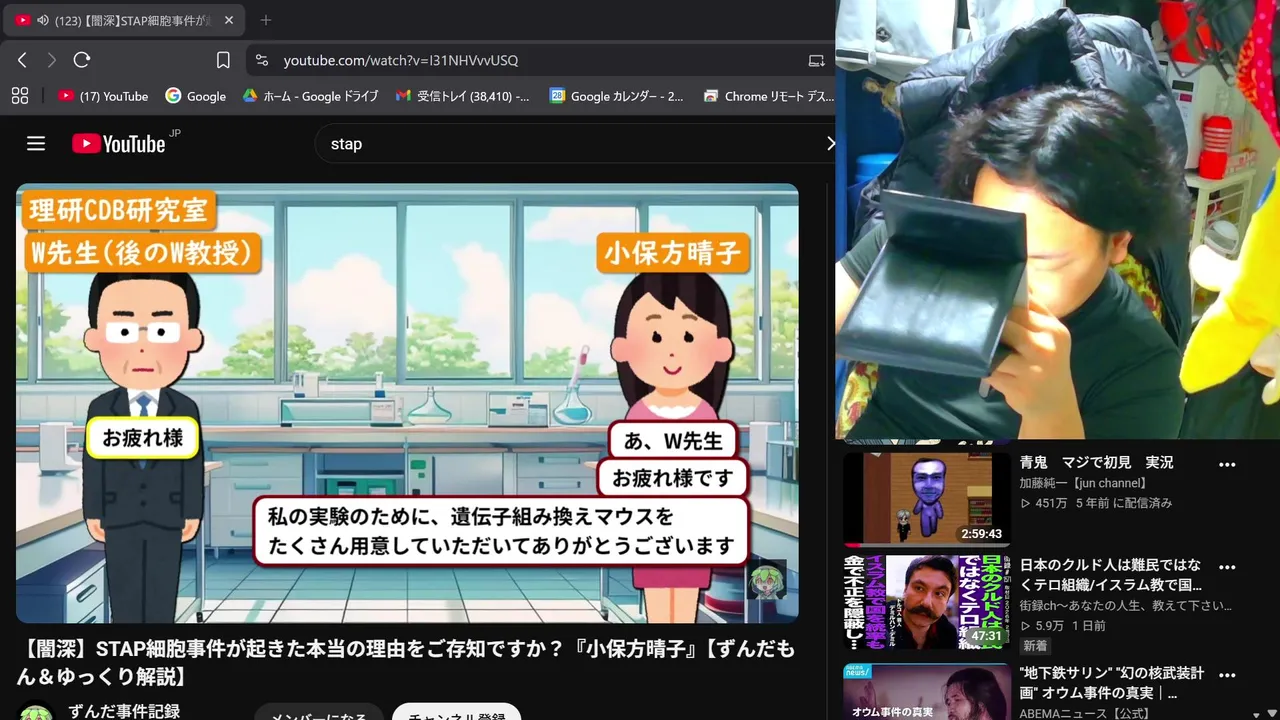Open more options for 青鬼 video
This screenshot has width=1280, height=720.
[x=1227, y=465]
